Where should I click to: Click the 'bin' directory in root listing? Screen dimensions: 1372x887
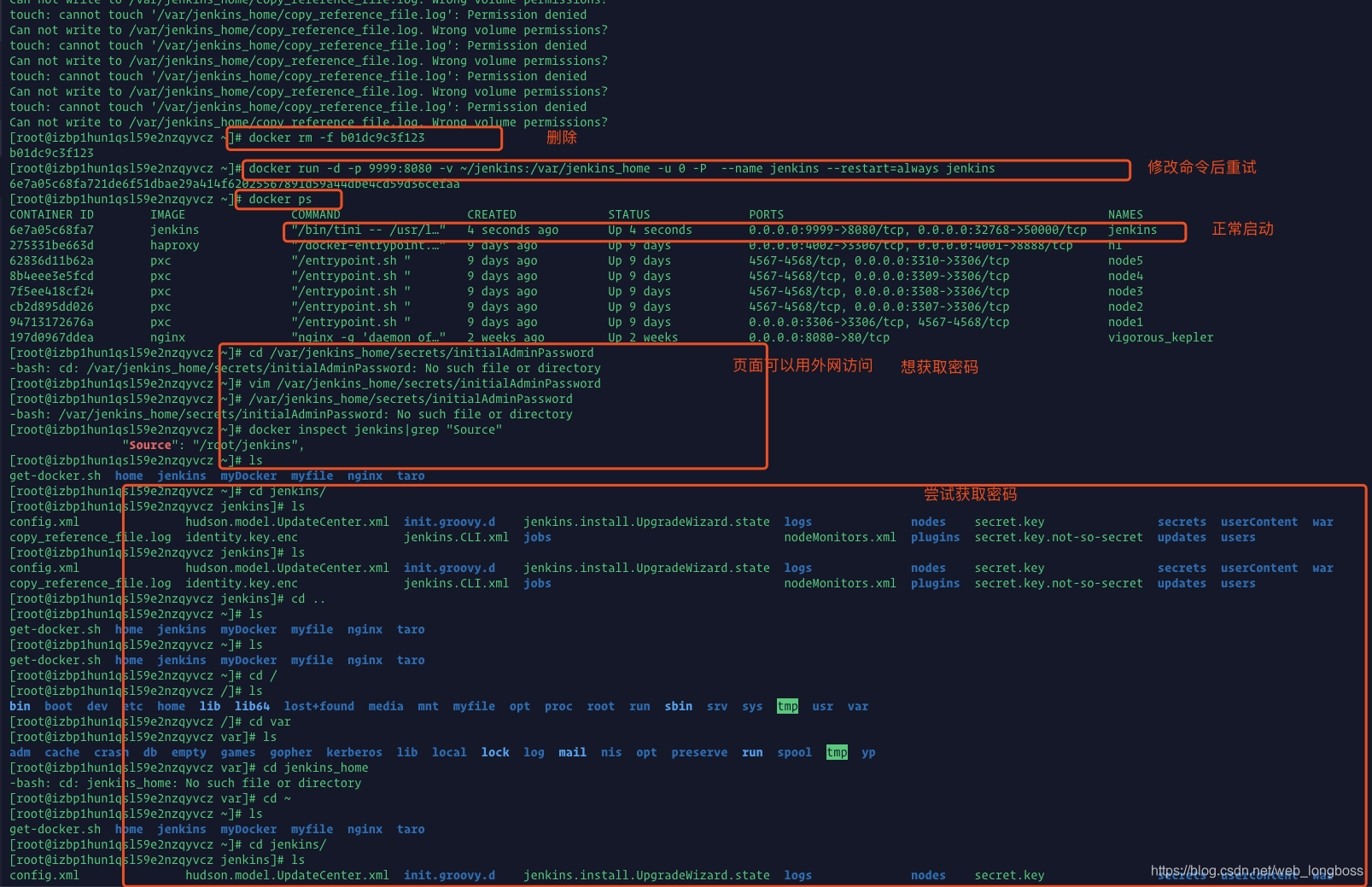pos(20,706)
